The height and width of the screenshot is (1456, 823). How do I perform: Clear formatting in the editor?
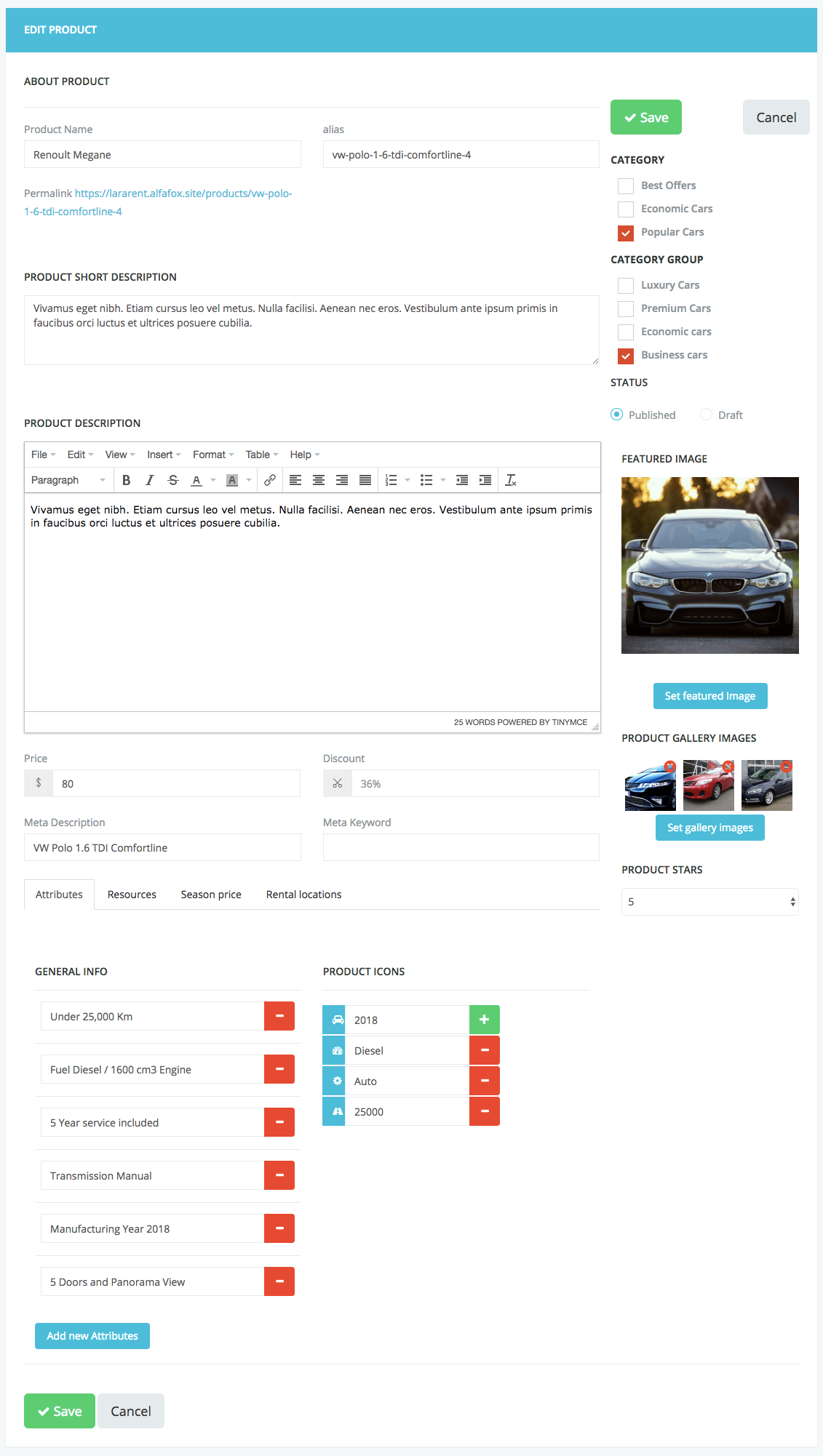point(511,480)
